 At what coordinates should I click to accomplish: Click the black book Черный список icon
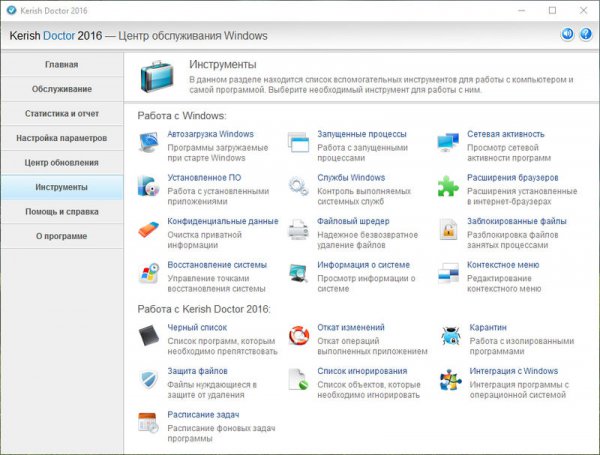(x=149, y=336)
